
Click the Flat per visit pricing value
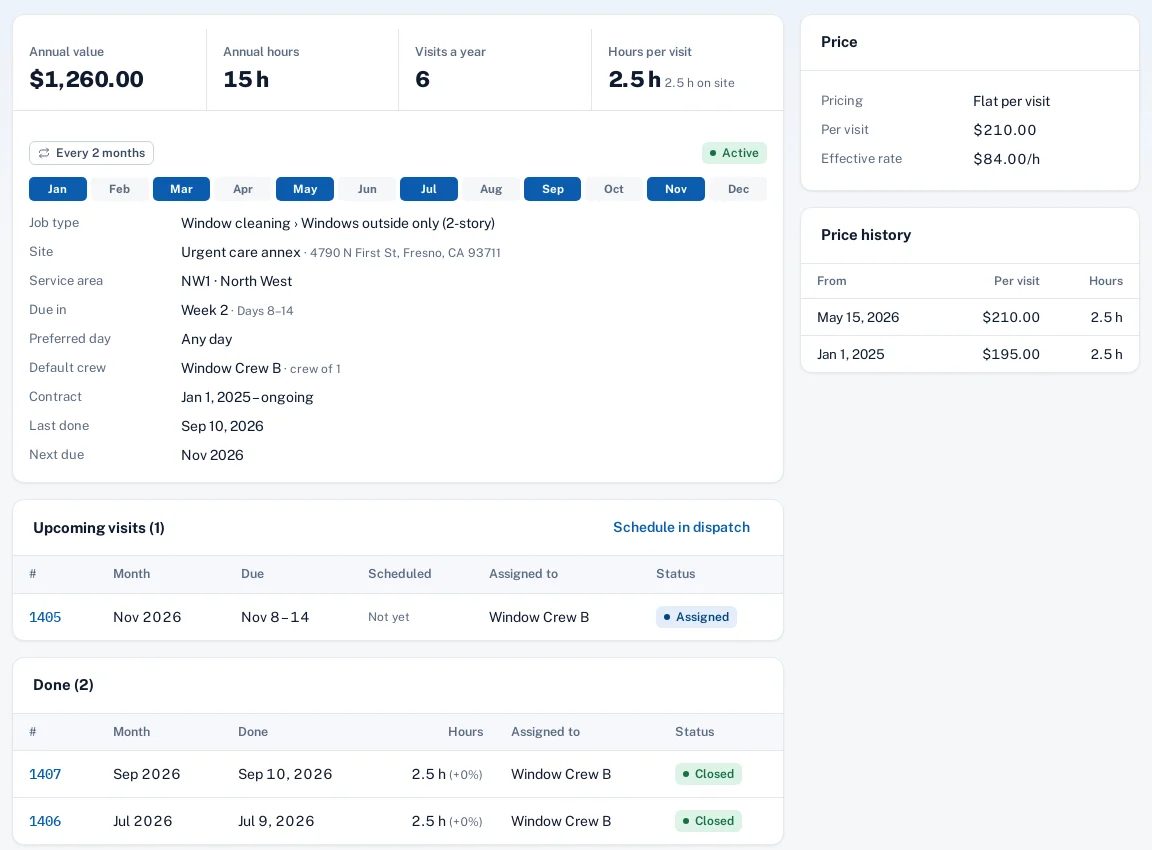click(1011, 101)
